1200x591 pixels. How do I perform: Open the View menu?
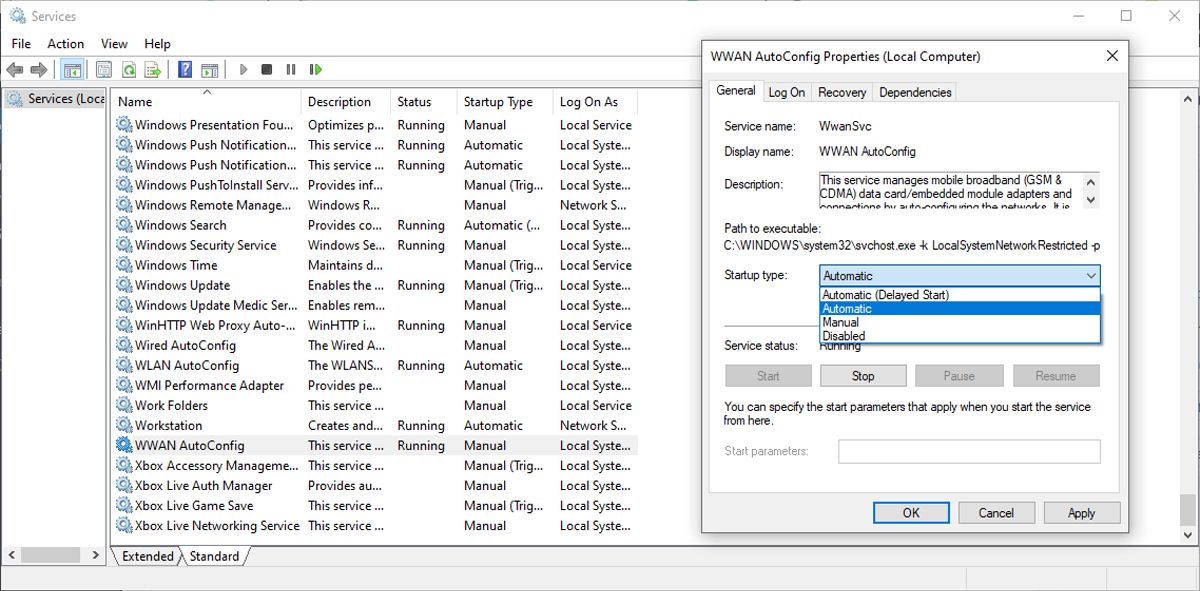click(114, 44)
